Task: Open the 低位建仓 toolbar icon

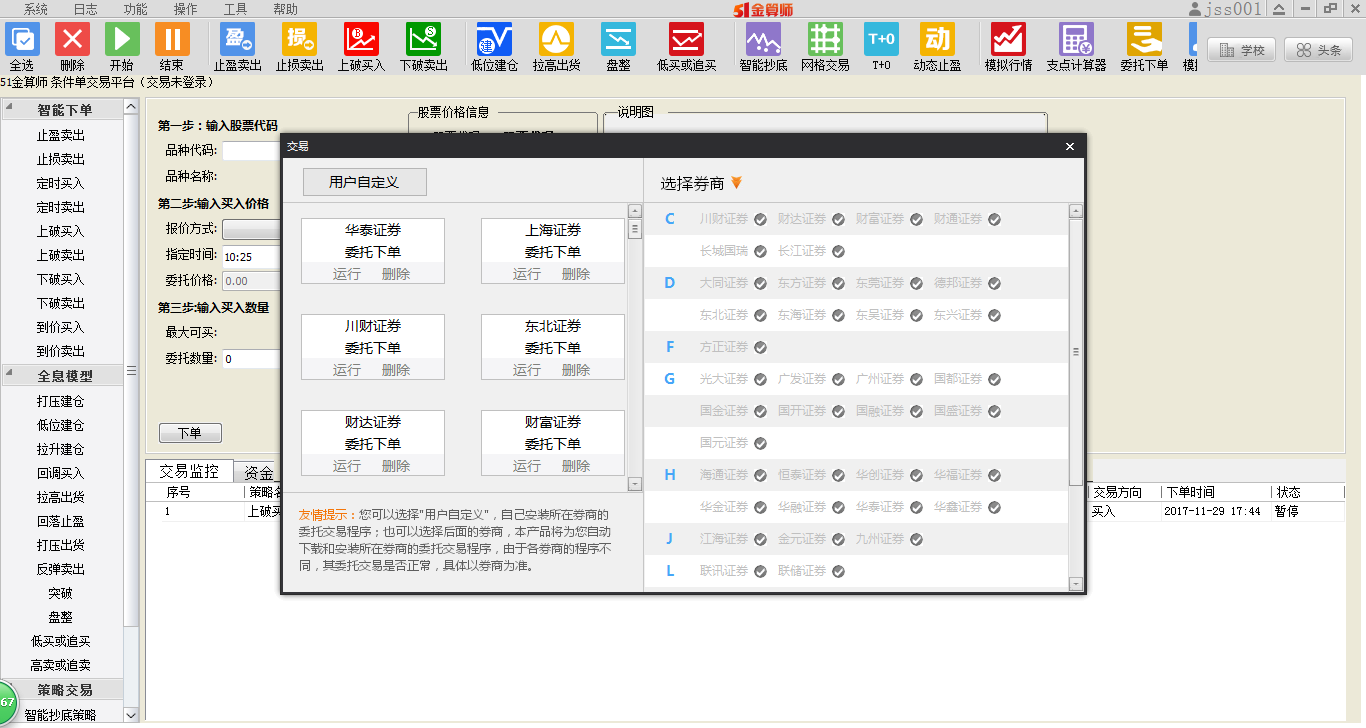Action: pyautogui.click(x=494, y=40)
